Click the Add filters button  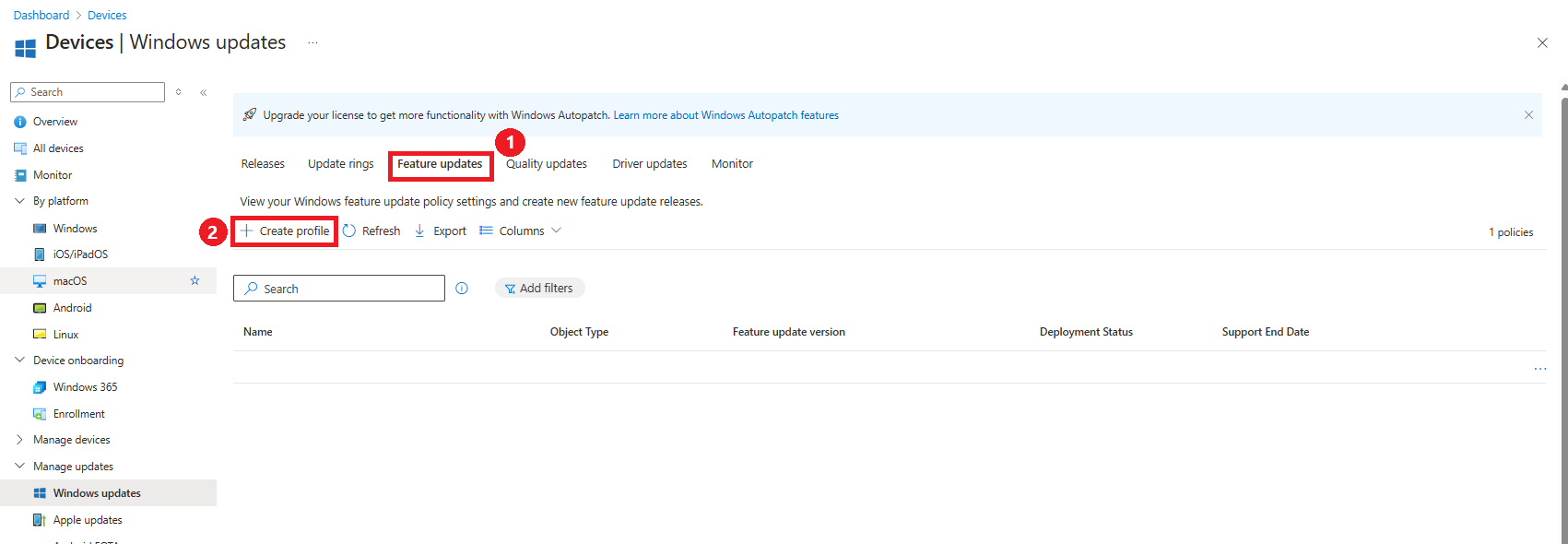(x=539, y=289)
